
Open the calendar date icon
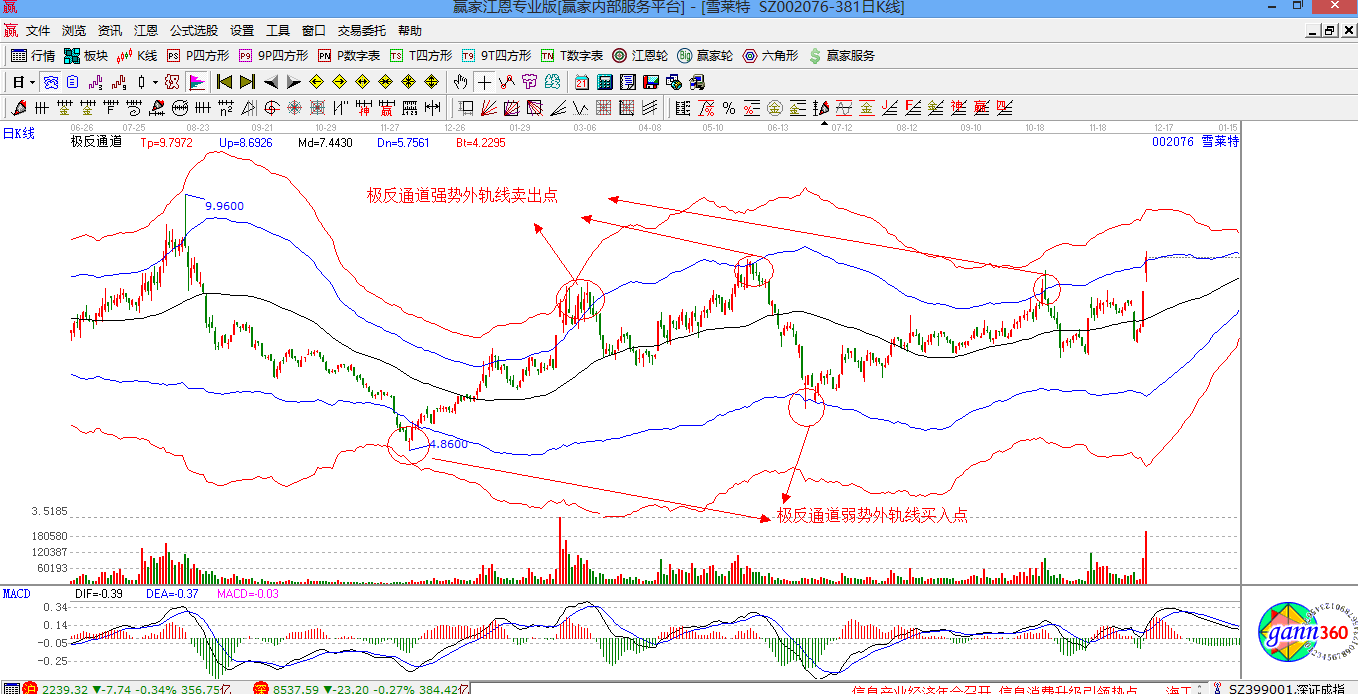582,82
